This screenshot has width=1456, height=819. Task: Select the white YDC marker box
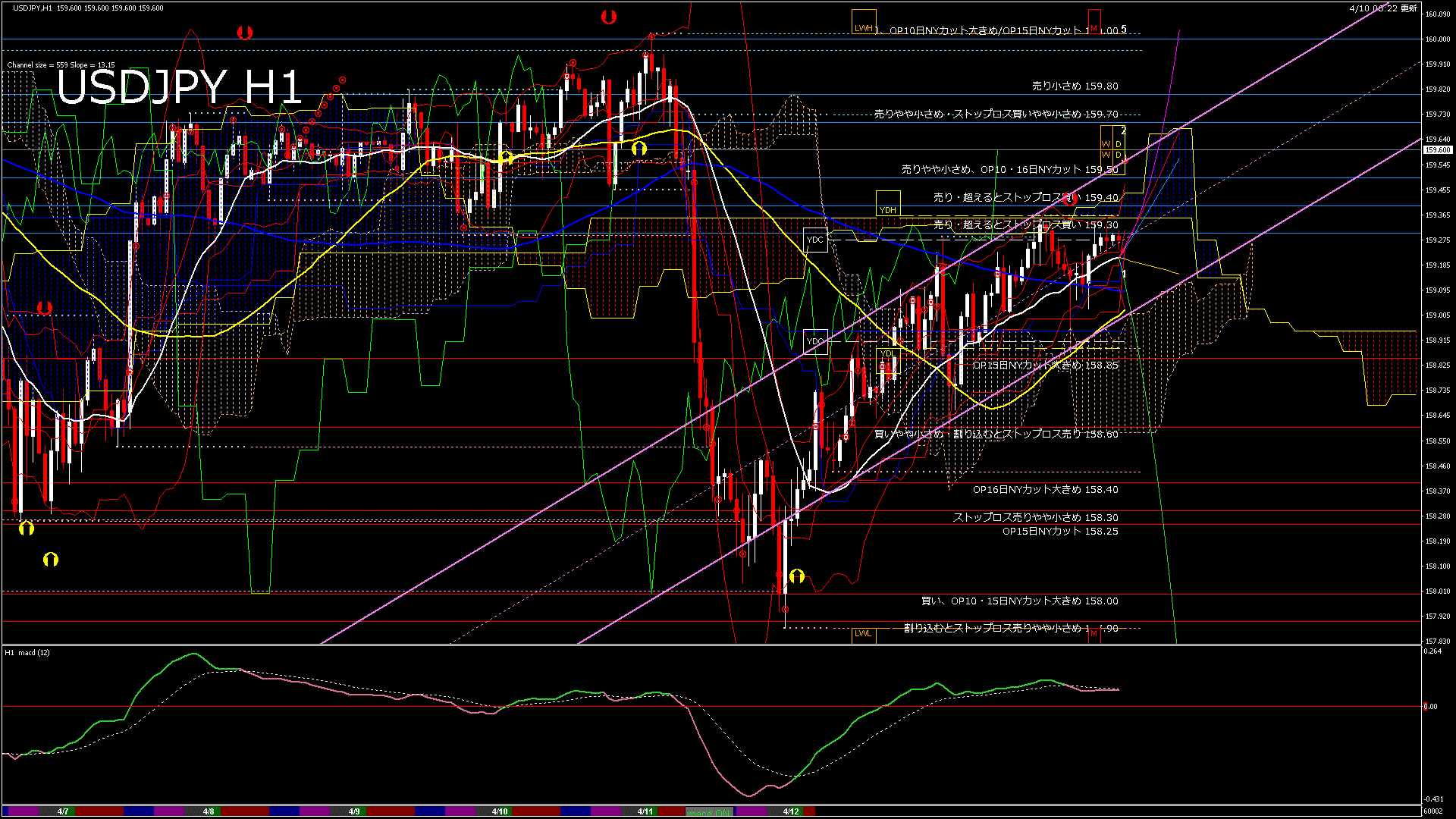[x=815, y=240]
